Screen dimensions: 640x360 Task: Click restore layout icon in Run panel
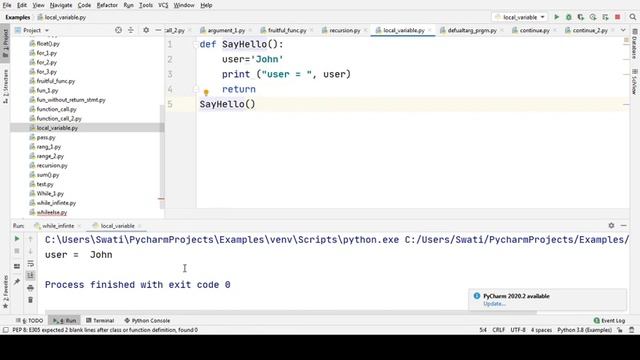pos(17,266)
